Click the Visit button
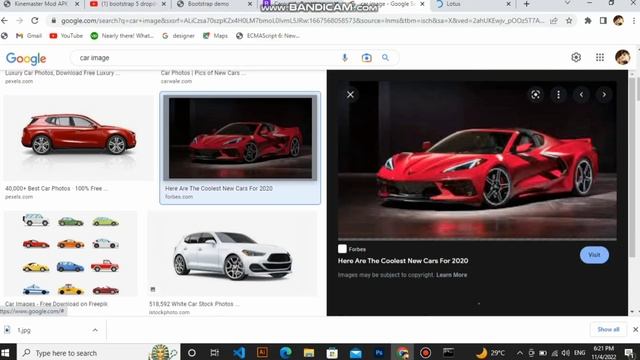The image size is (640, 360). [x=594, y=255]
